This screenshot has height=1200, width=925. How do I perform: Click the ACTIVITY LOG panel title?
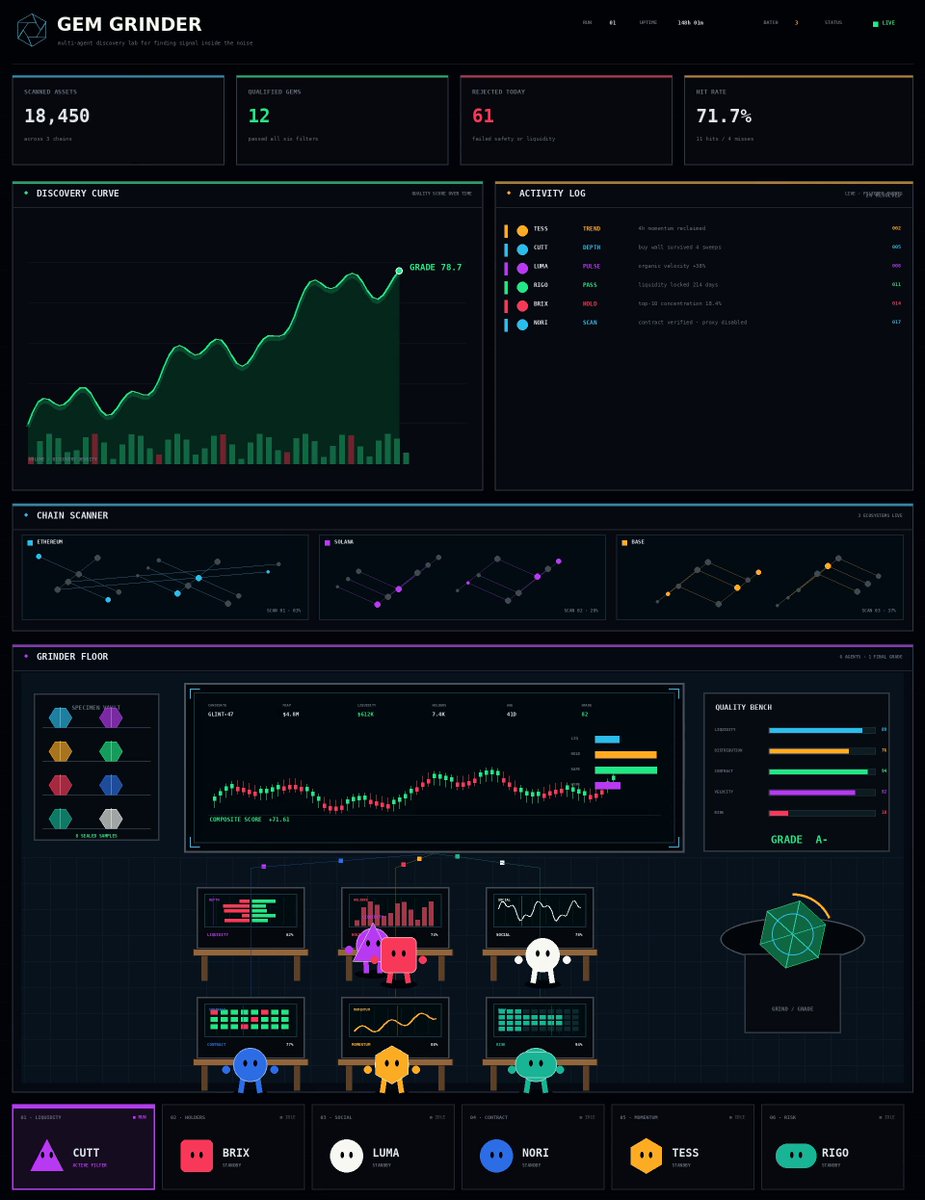pos(552,193)
